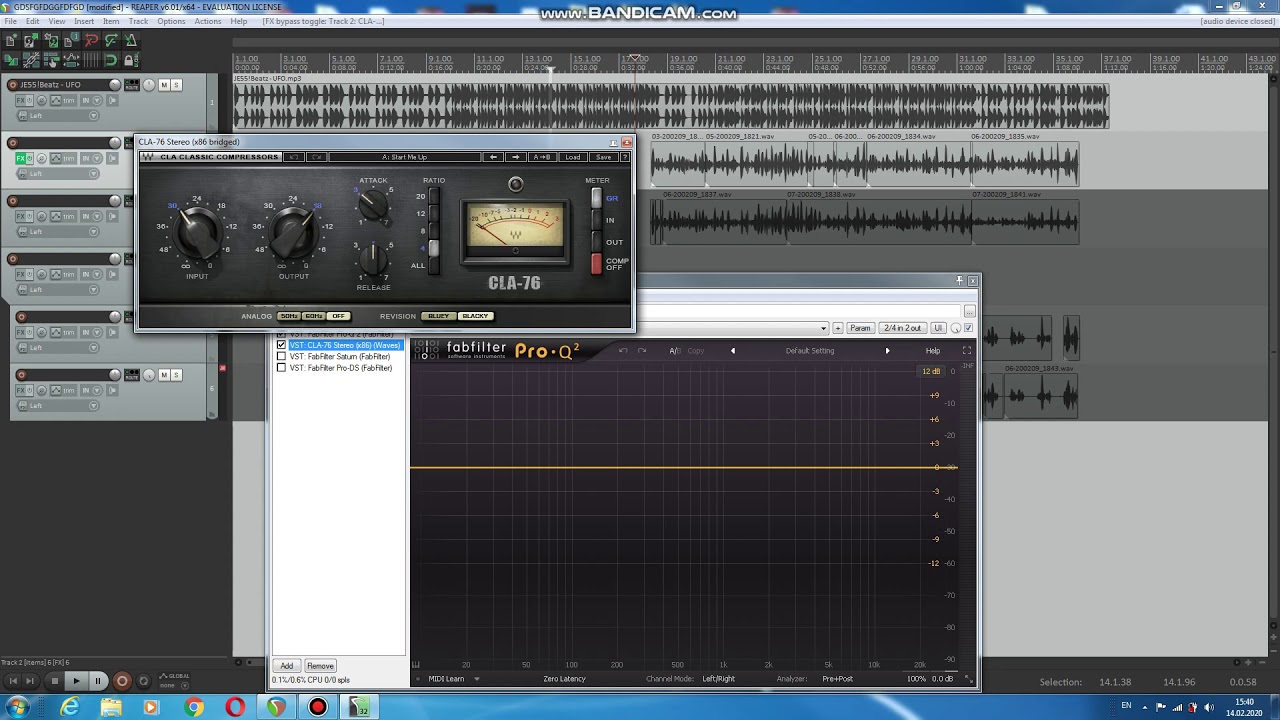Open the FX preset dropdown arrow beside Param
Image resolution: width=1280 pixels, height=720 pixels.
[823, 328]
